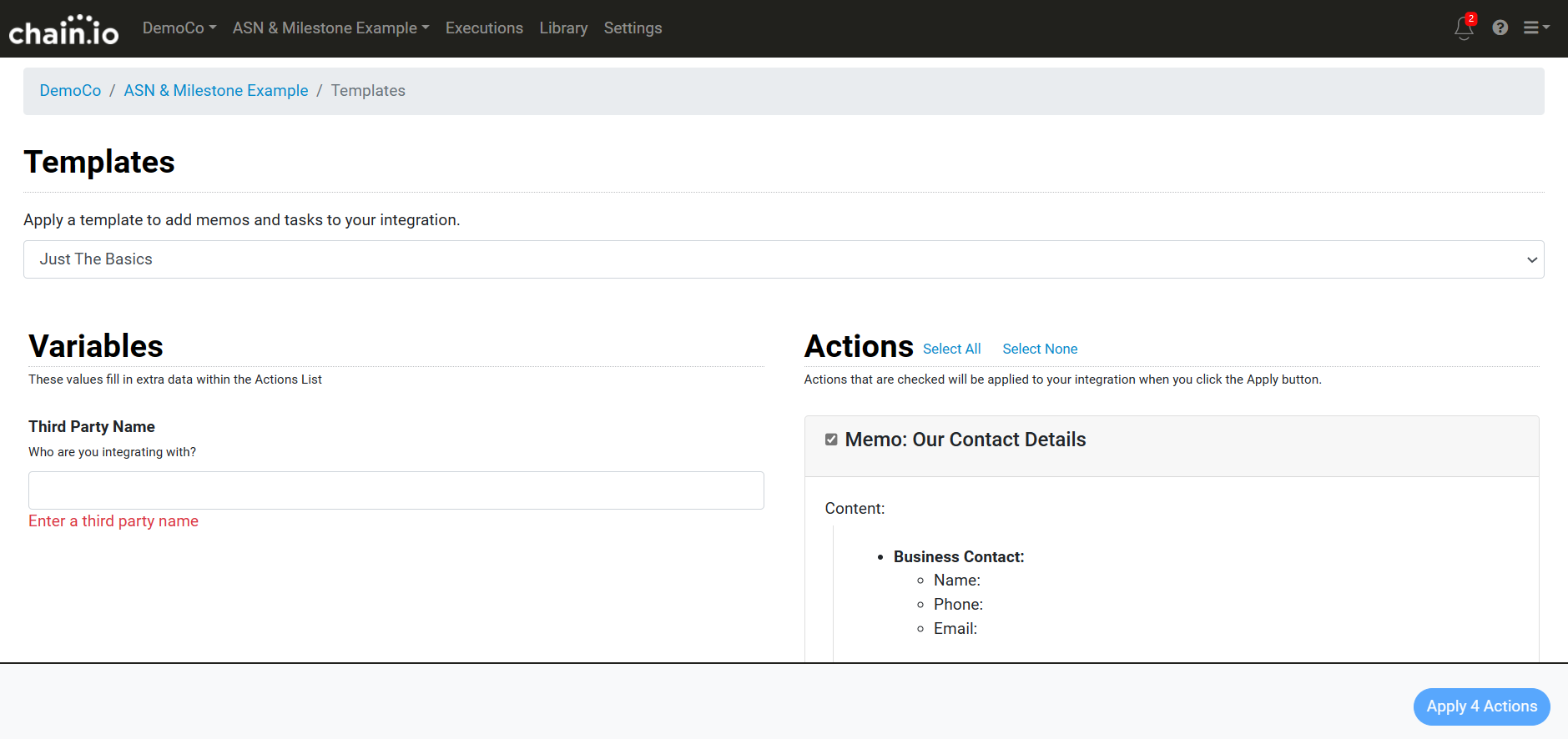Click the Apply 4 Actions button

1481,706
